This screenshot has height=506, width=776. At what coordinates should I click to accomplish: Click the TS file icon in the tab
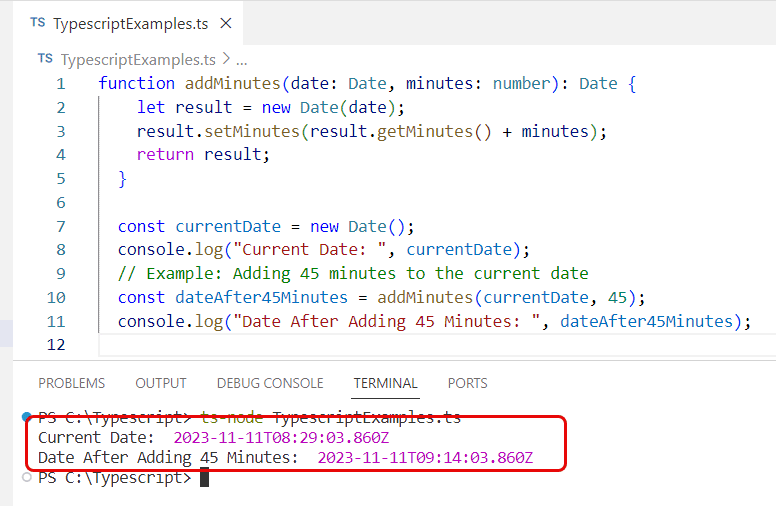tap(38, 23)
